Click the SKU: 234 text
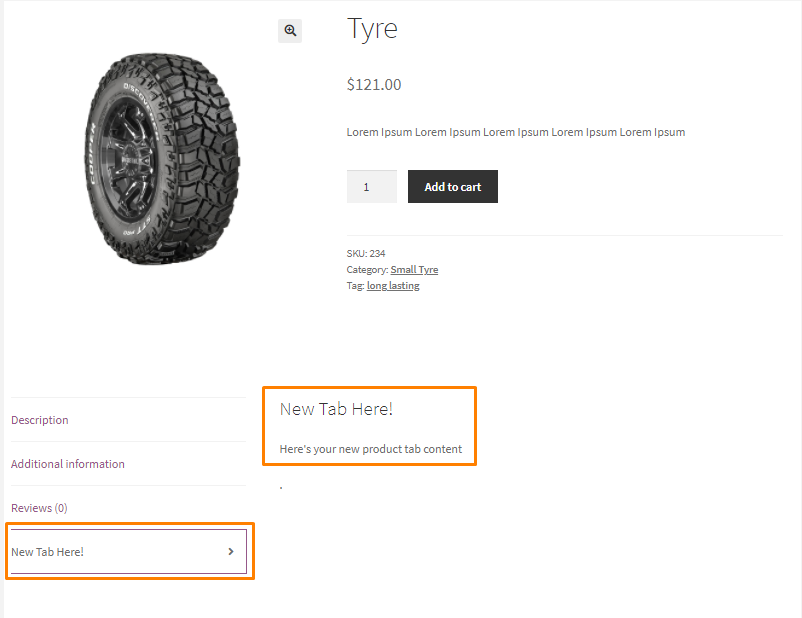Image resolution: width=802 pixels, height=618 pixels. (x=365, y=254)
